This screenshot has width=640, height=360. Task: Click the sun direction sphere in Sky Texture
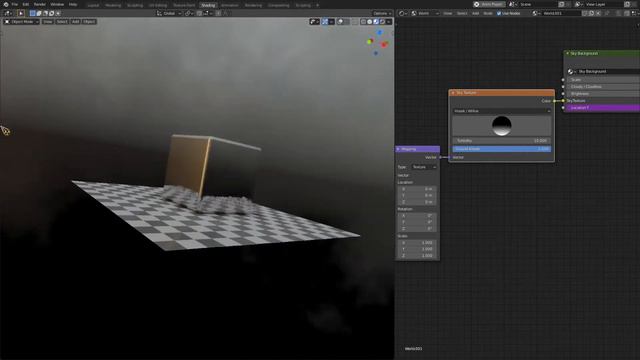502,126
